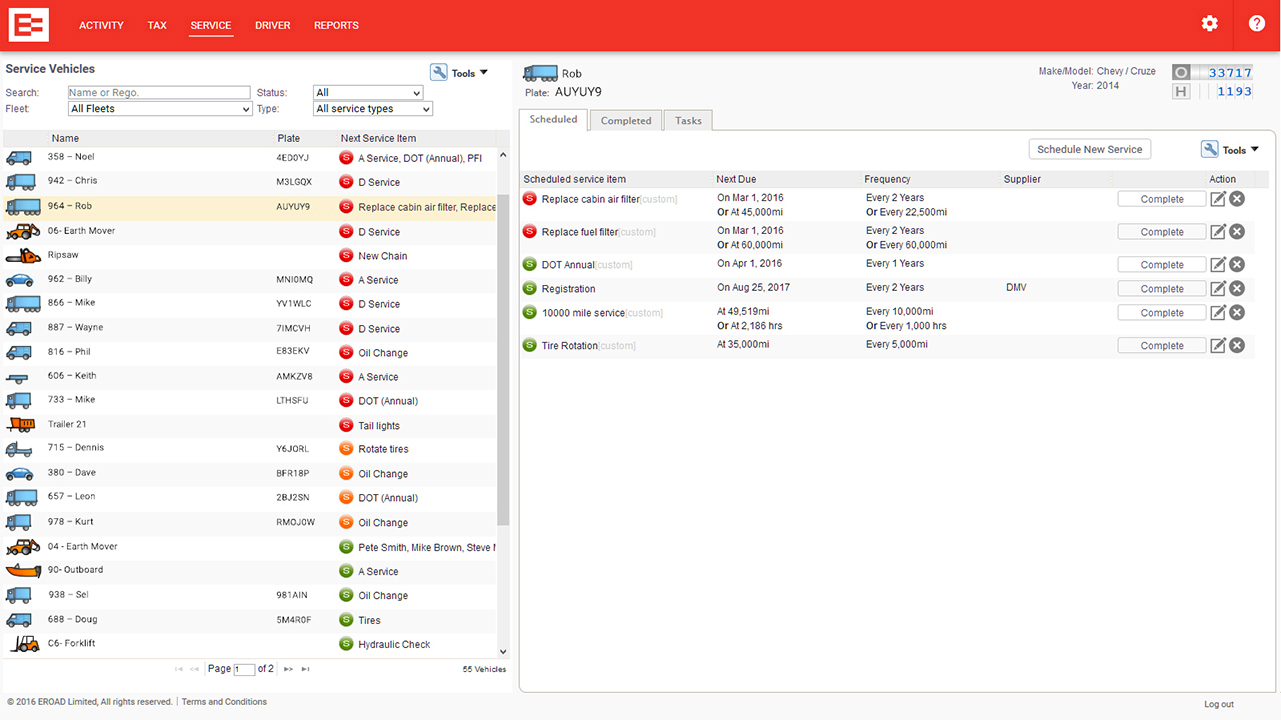The height and width of the screenshot is (720, 1281).
Task: Click the help question mark icon
Action: click(1257, 24)
